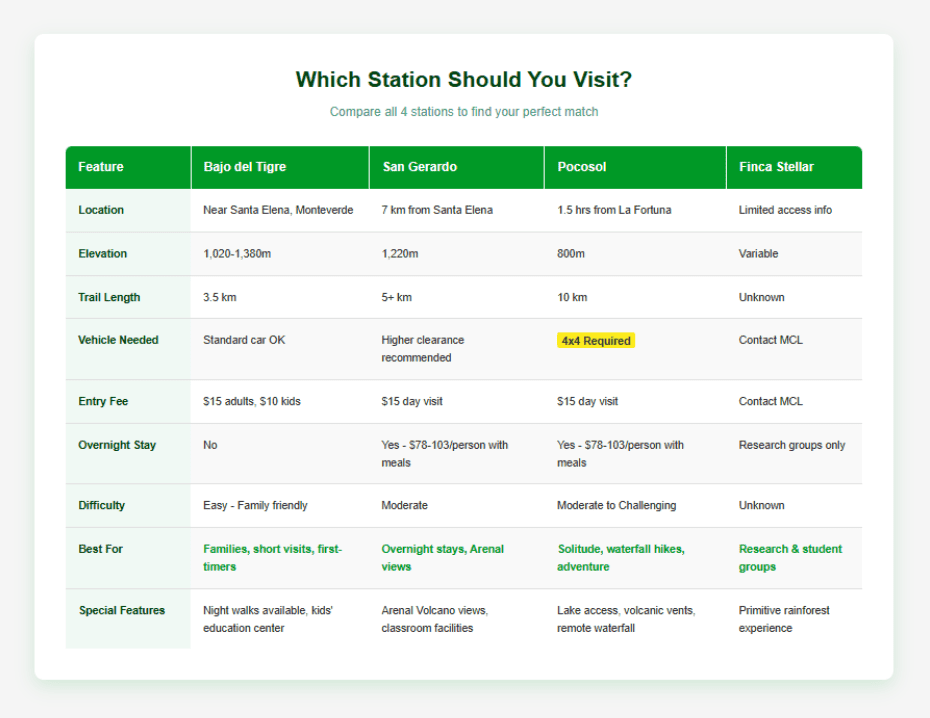
Task: Click the Contact MCL cell under Finca Stellar
Action: click(770, 340)
